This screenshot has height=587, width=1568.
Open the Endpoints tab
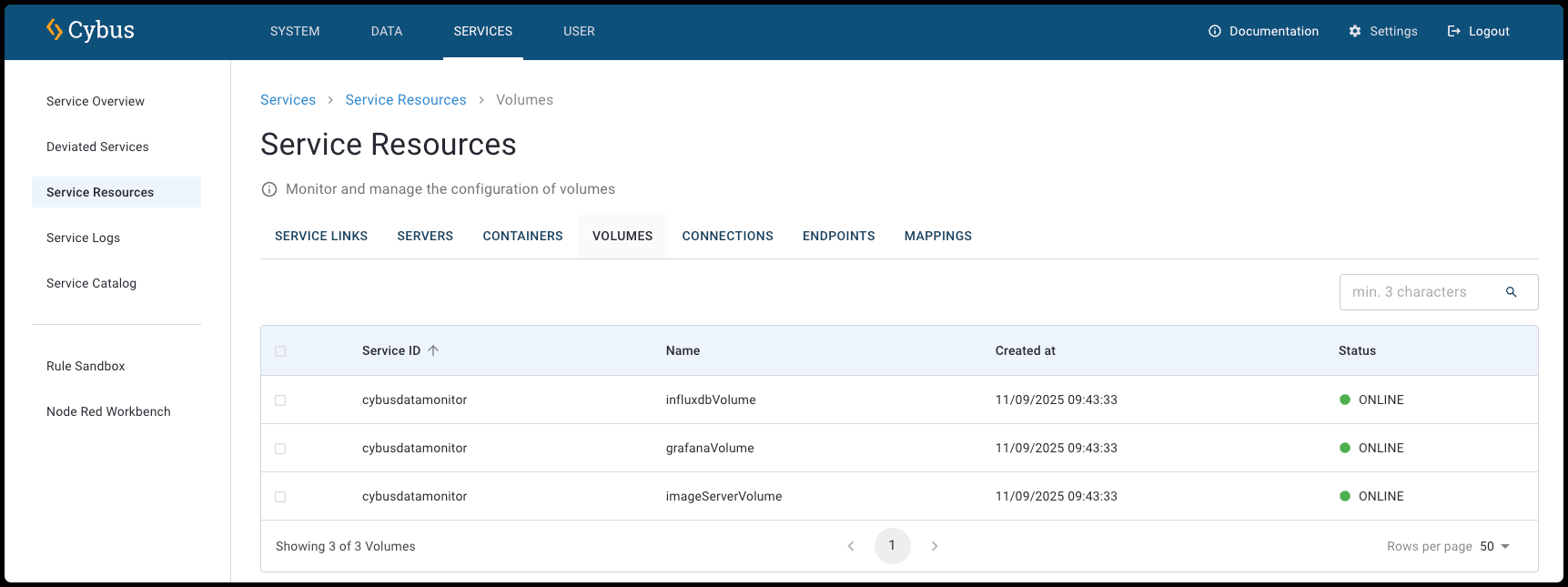pos(838,236)
